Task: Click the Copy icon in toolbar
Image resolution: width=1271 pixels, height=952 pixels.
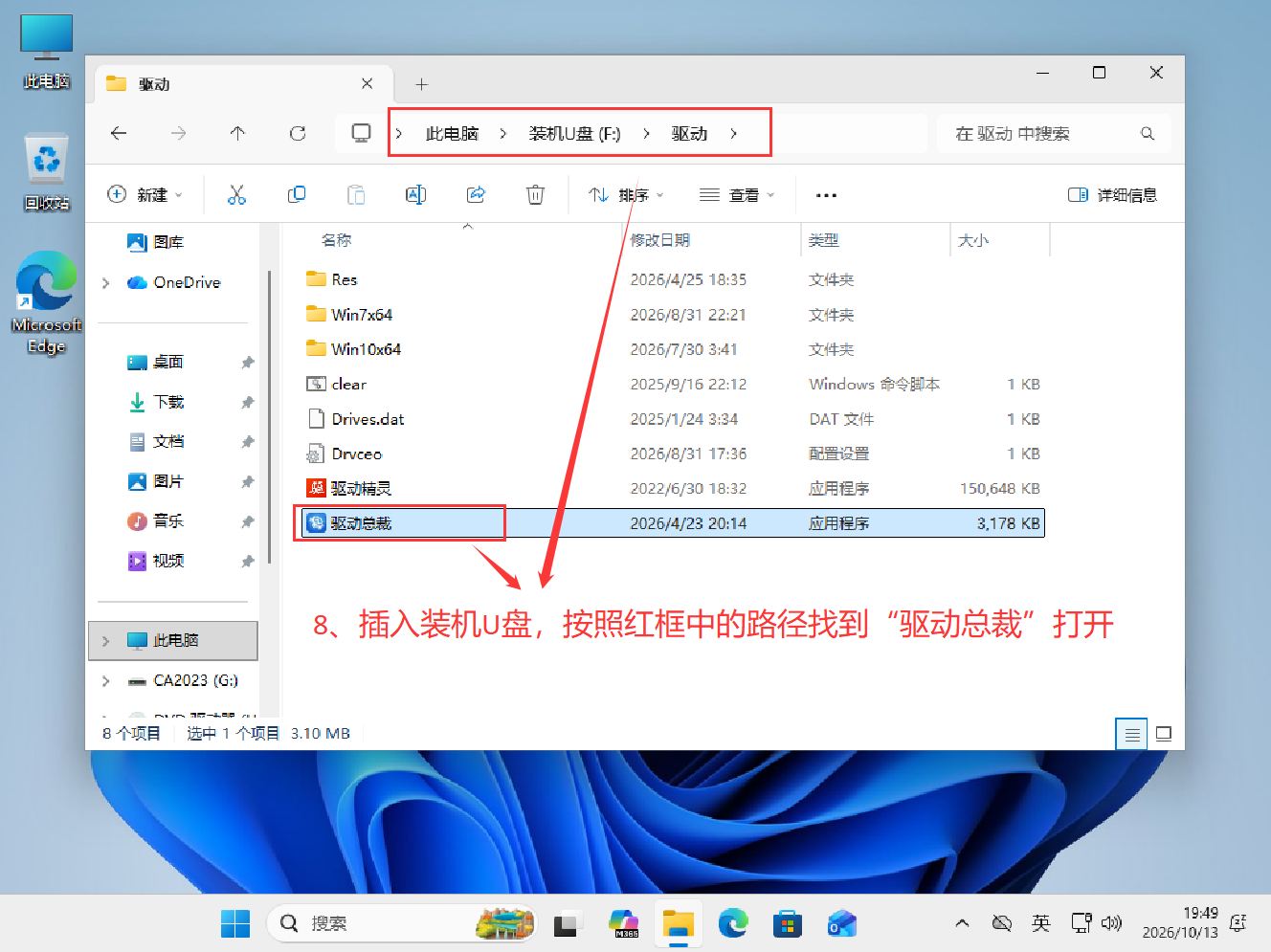Action: pos(297,195)
